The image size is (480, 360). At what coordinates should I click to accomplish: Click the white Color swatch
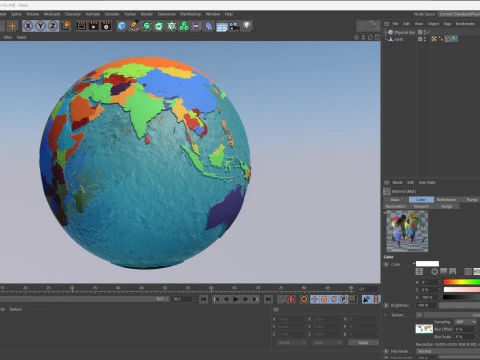[427, 264]
